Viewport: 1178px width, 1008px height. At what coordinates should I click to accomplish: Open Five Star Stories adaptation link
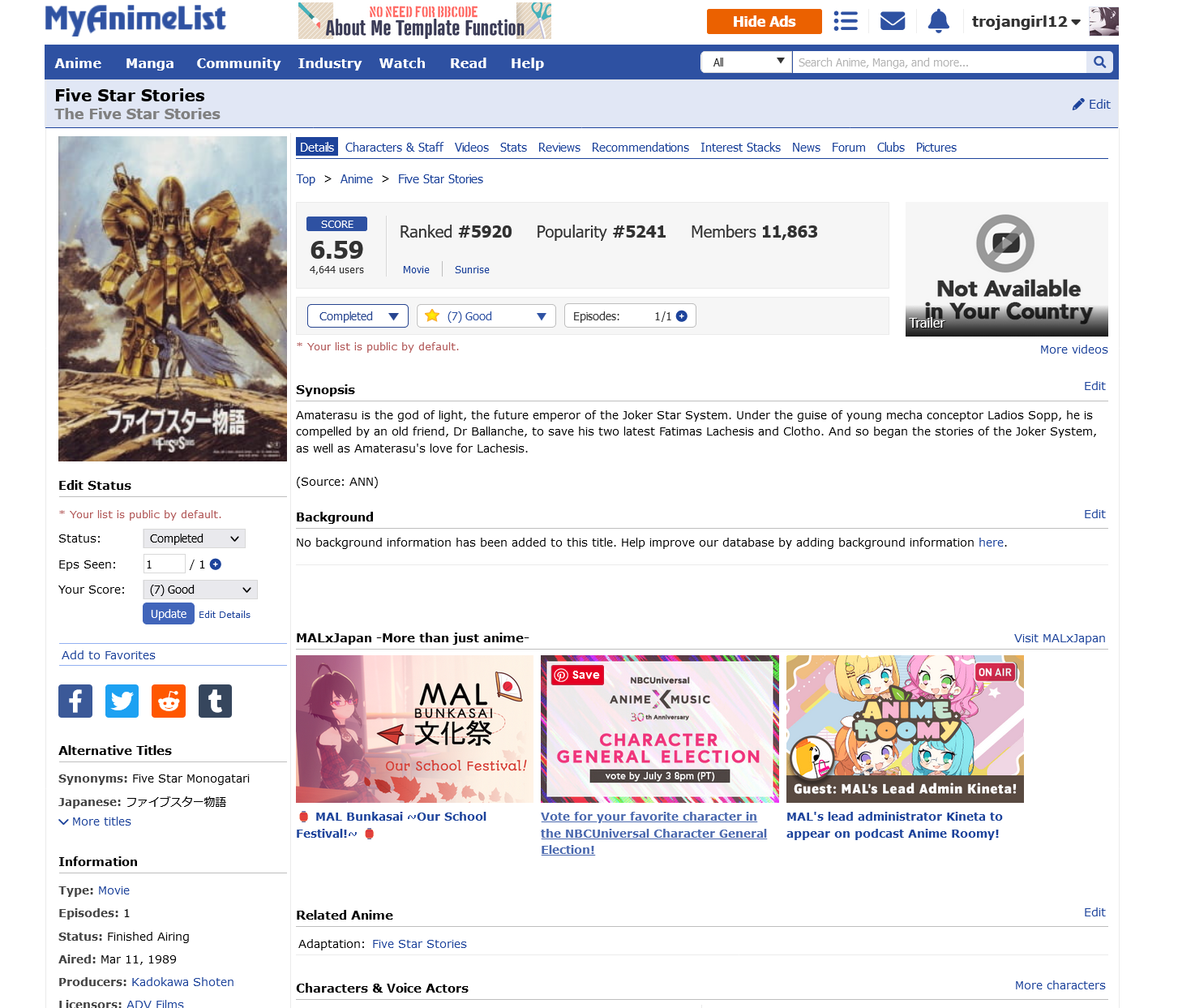419,944
